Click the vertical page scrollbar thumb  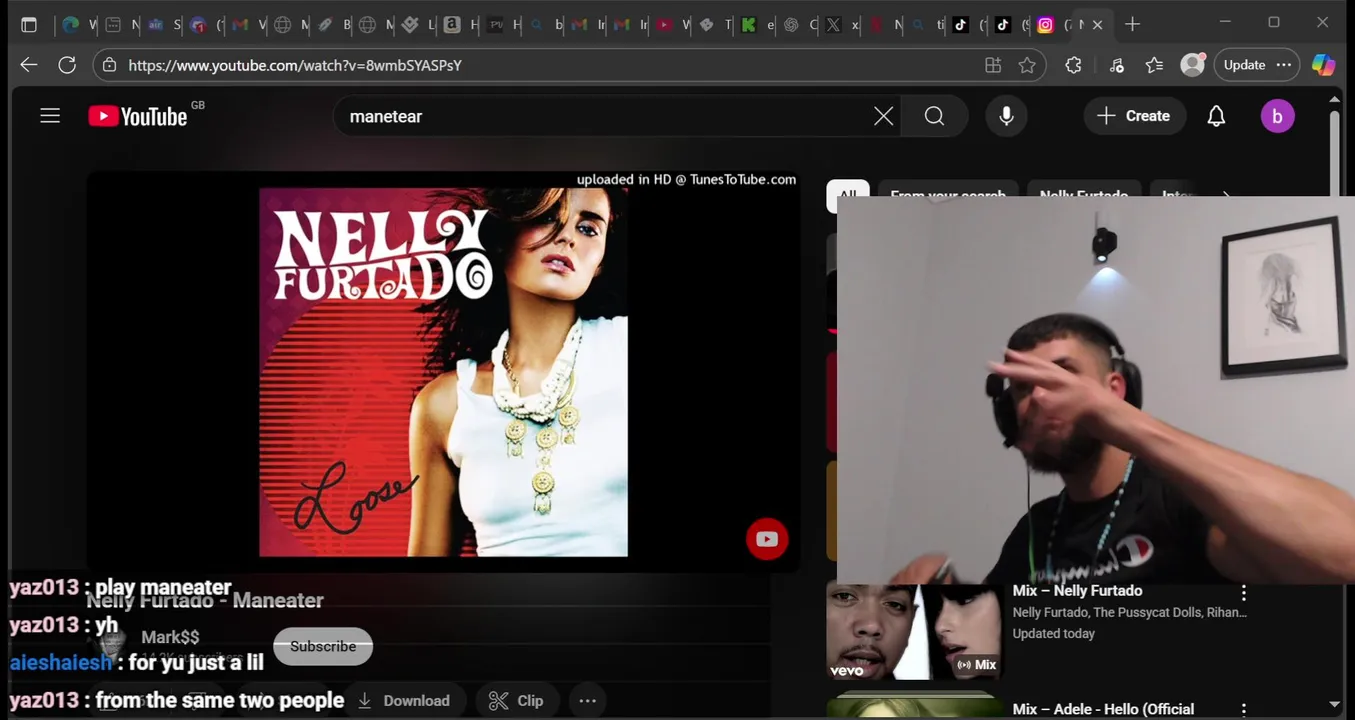coord(1334,153)
